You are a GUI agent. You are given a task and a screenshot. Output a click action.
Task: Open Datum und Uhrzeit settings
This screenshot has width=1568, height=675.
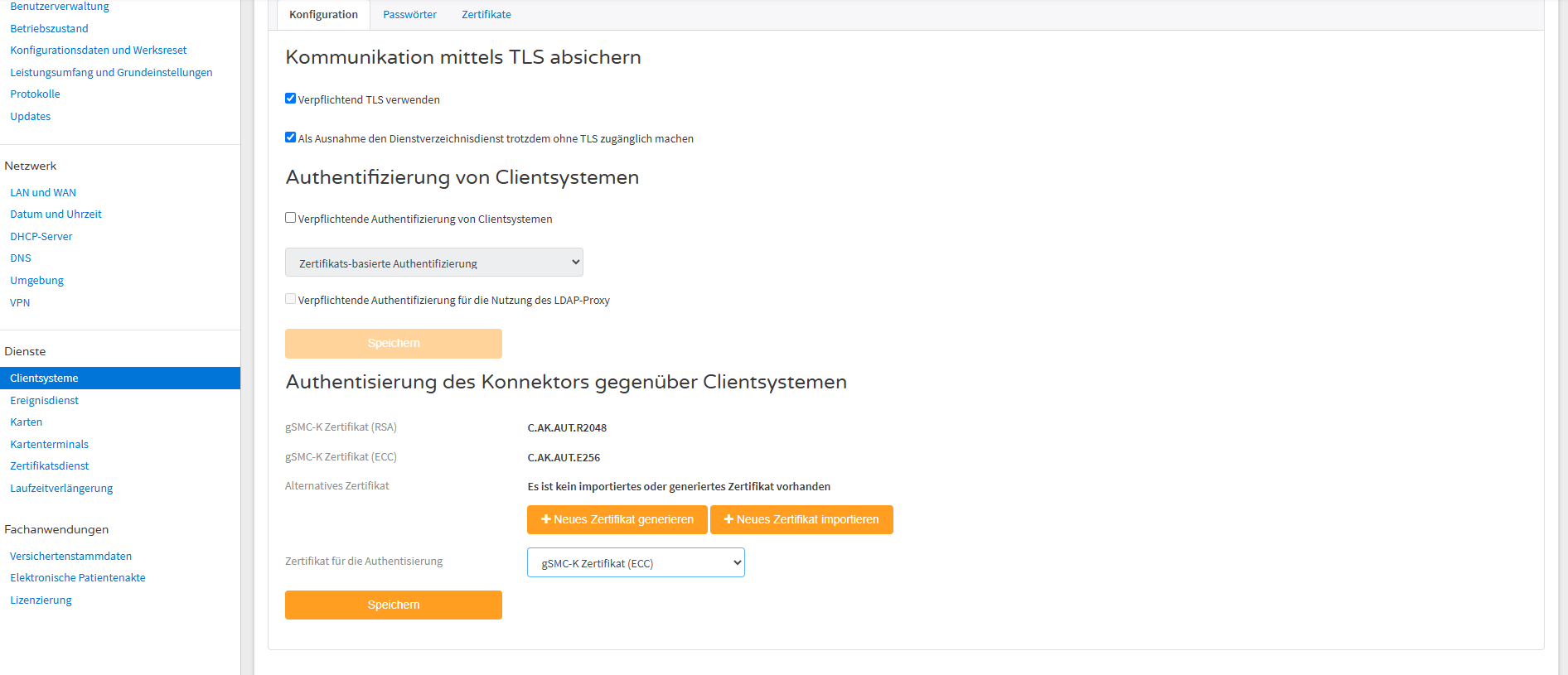point(56,214)
